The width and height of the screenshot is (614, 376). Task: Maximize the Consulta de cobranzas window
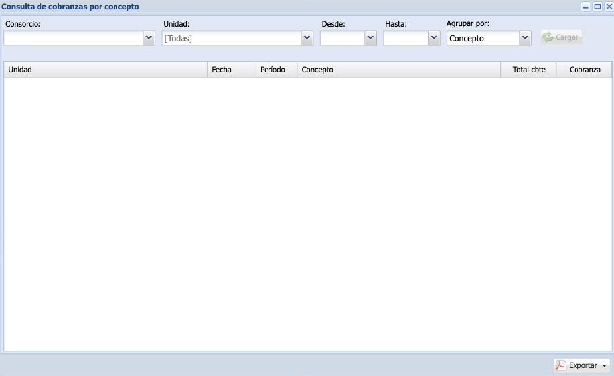[x=598, y=6]
